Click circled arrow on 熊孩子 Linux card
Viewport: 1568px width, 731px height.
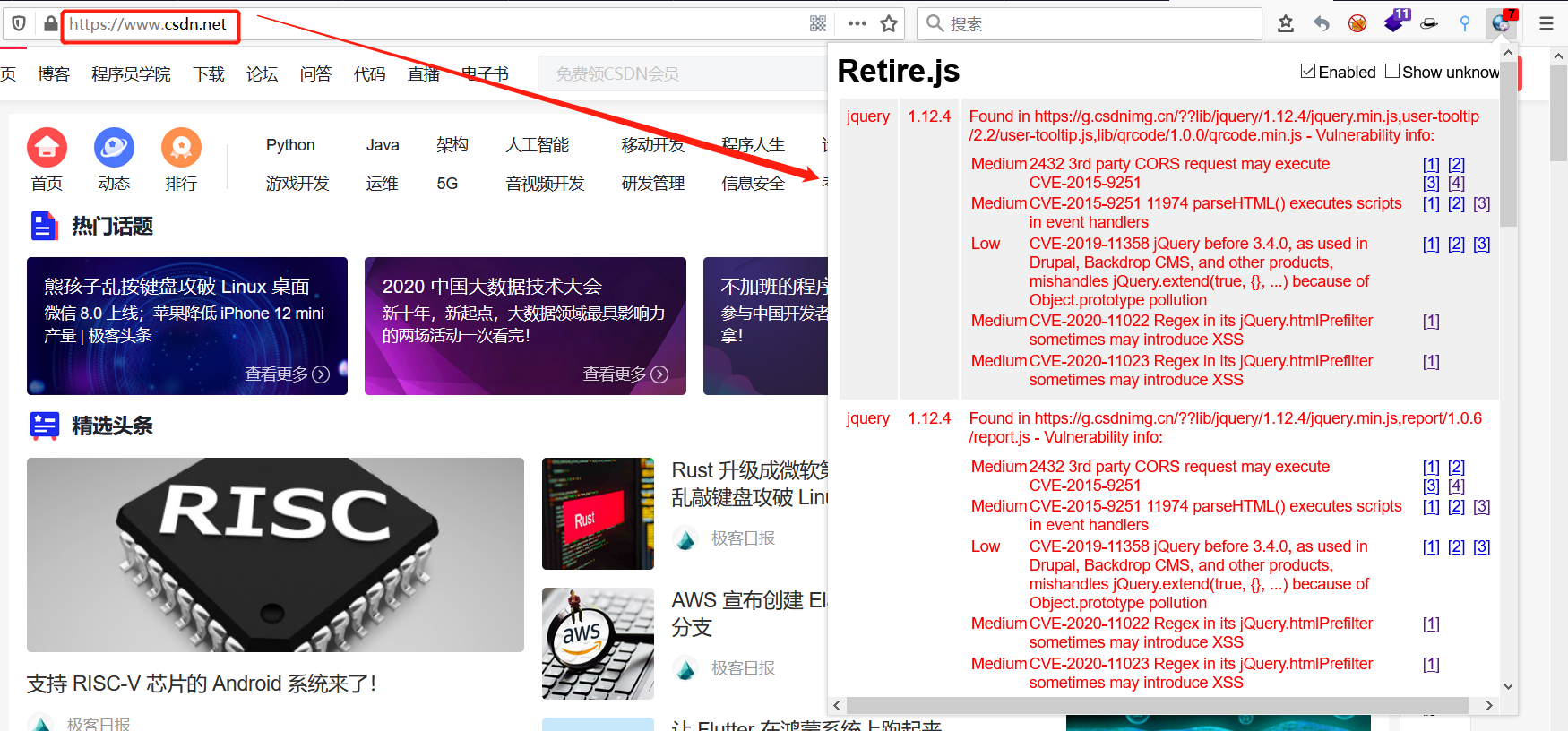click(x=321, y=374)
